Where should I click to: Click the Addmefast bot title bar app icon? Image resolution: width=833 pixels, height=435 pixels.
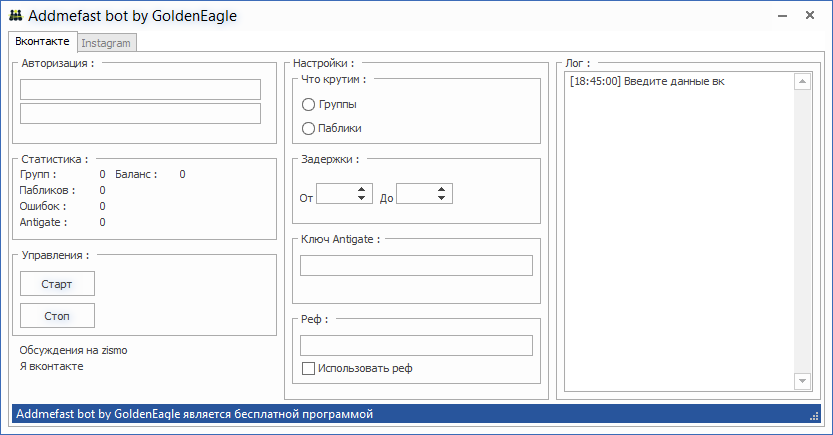(x=15, y=15)
